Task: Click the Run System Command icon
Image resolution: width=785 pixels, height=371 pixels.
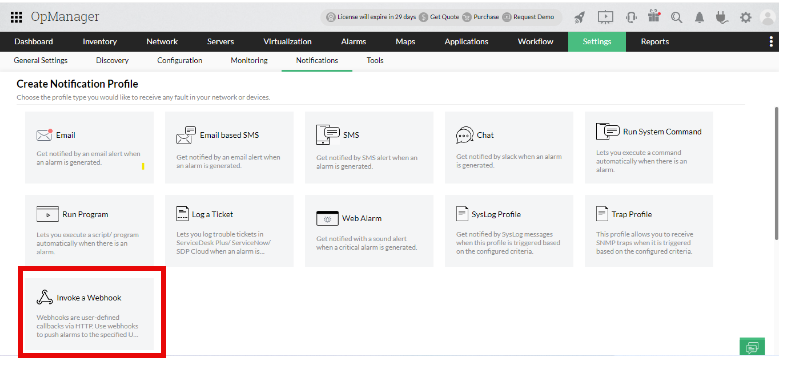Action: pyautogui.click(x=608, y=131)
